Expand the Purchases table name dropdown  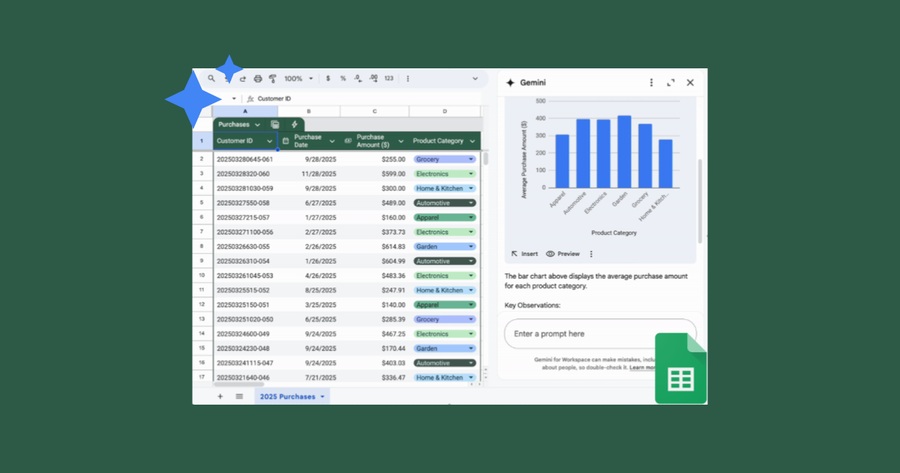(x=257, y=125)
